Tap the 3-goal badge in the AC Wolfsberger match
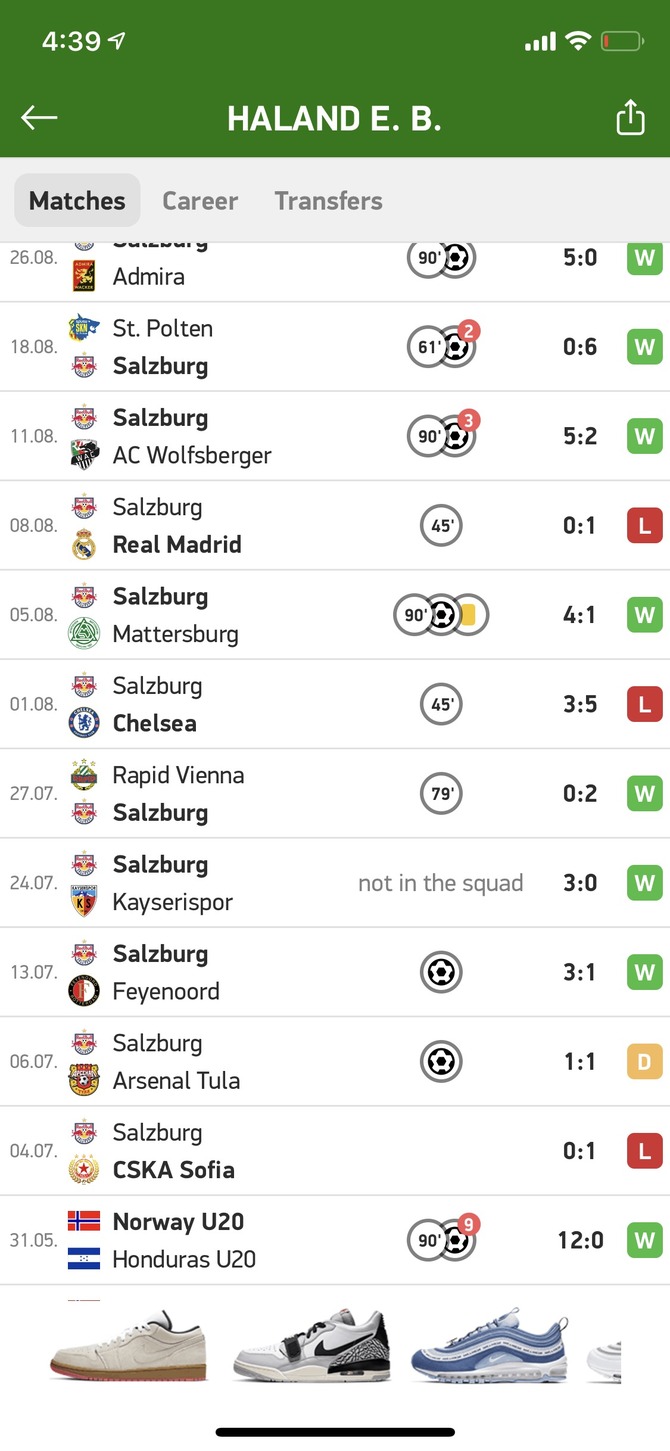Viewport: 670px width, 1451px height. (468, 420)
